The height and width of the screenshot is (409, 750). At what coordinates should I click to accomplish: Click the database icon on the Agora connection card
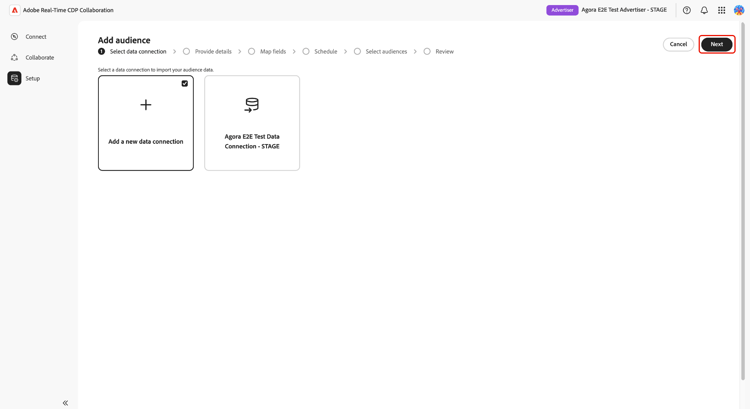(252, 105)
